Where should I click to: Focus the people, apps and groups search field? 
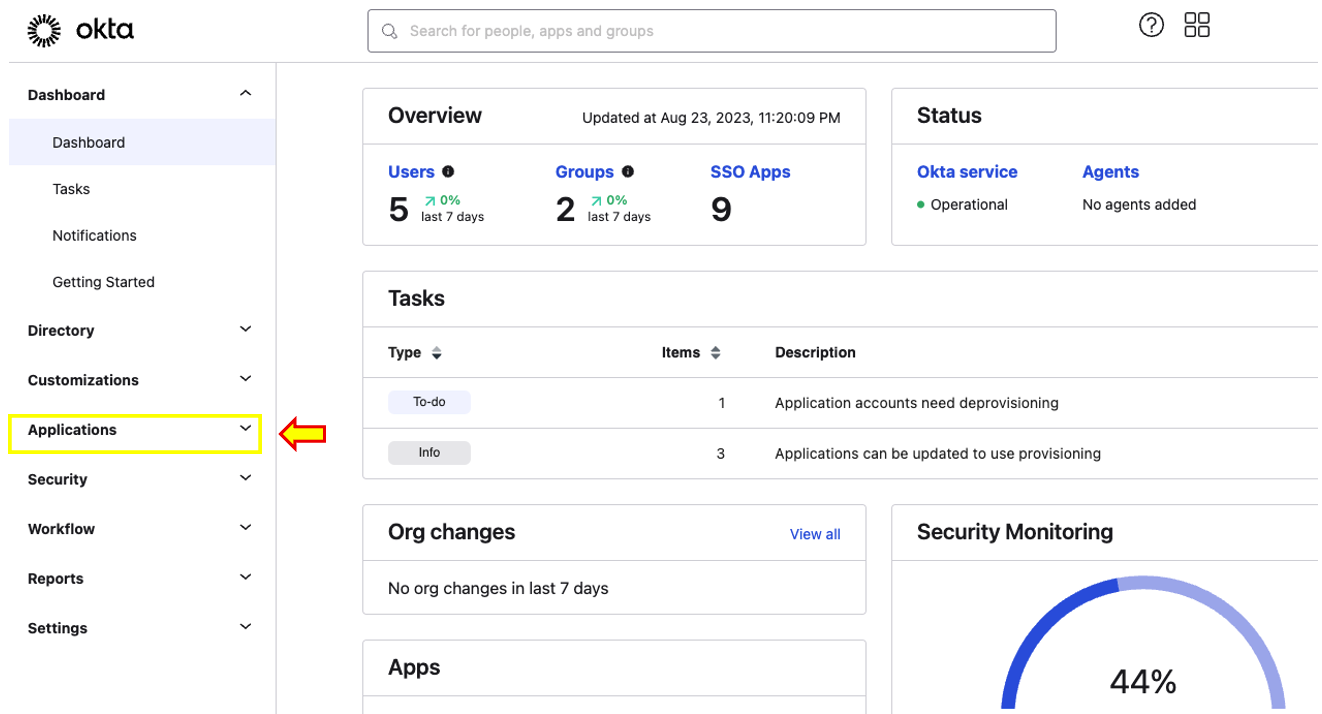tap(712, 31)
